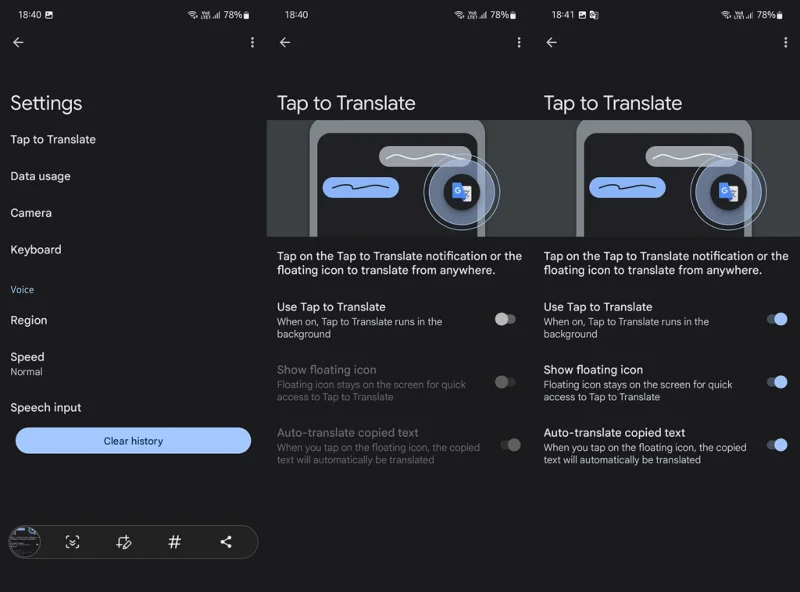Tap grey chat bubble in right illustration

(691, 156)
